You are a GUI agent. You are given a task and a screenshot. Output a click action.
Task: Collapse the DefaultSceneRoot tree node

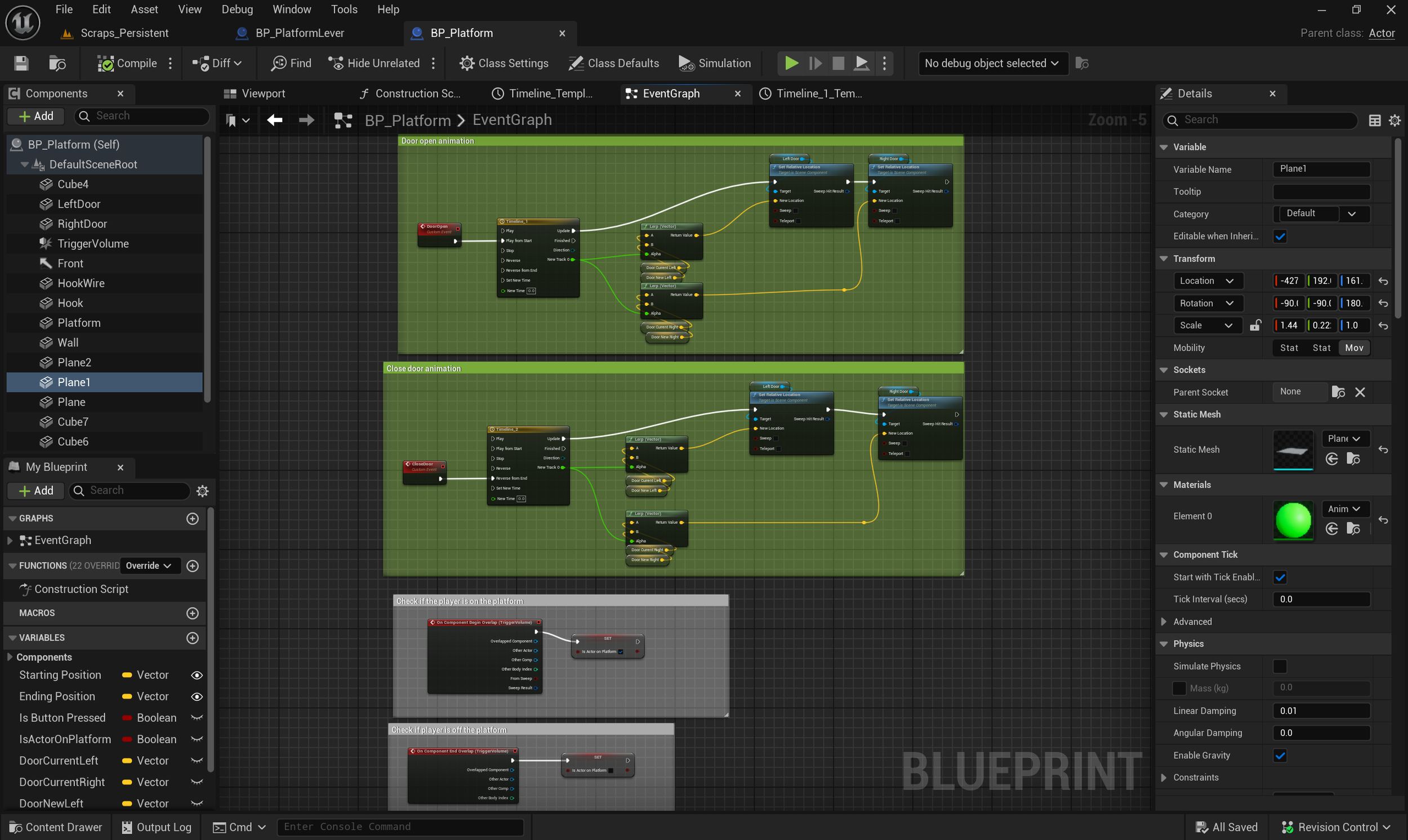click(24, 165)
